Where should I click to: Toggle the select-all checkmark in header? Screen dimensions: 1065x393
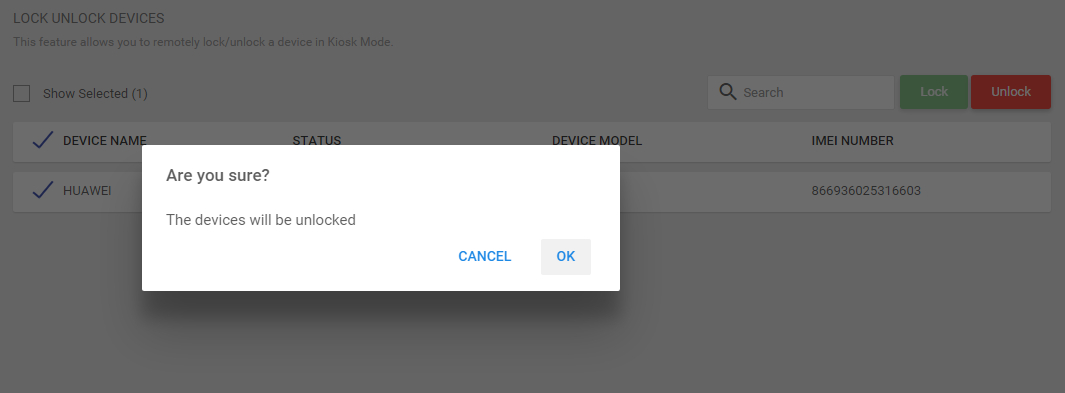tap(43, 141)
